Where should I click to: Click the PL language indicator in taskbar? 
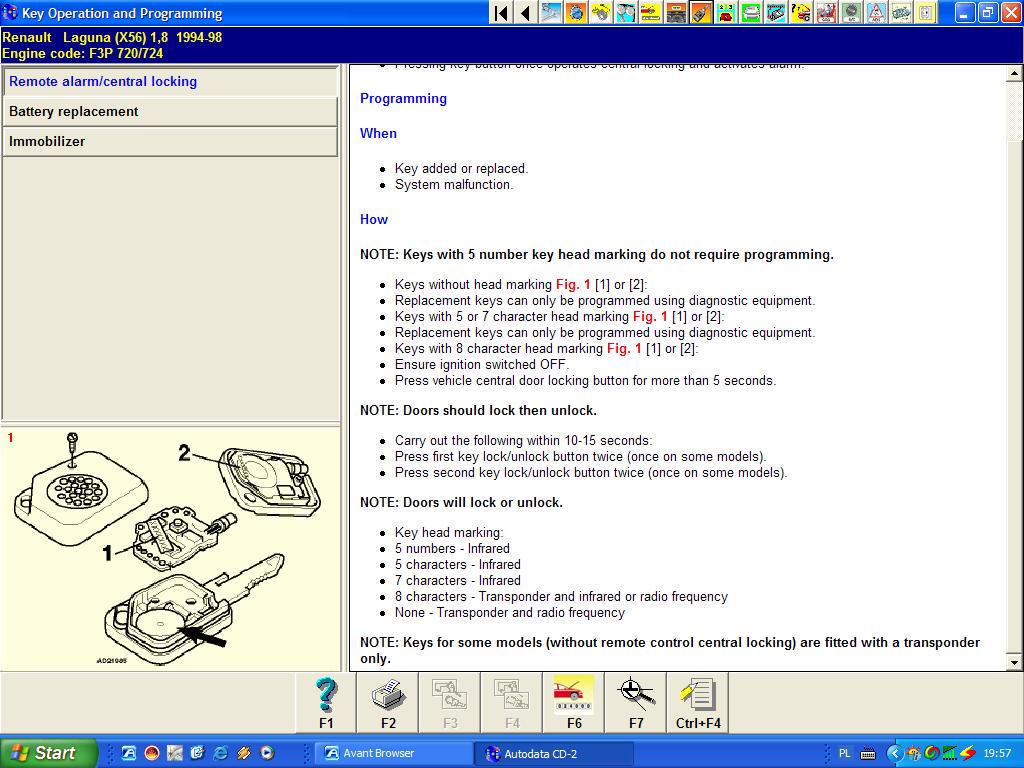[844, 754]
